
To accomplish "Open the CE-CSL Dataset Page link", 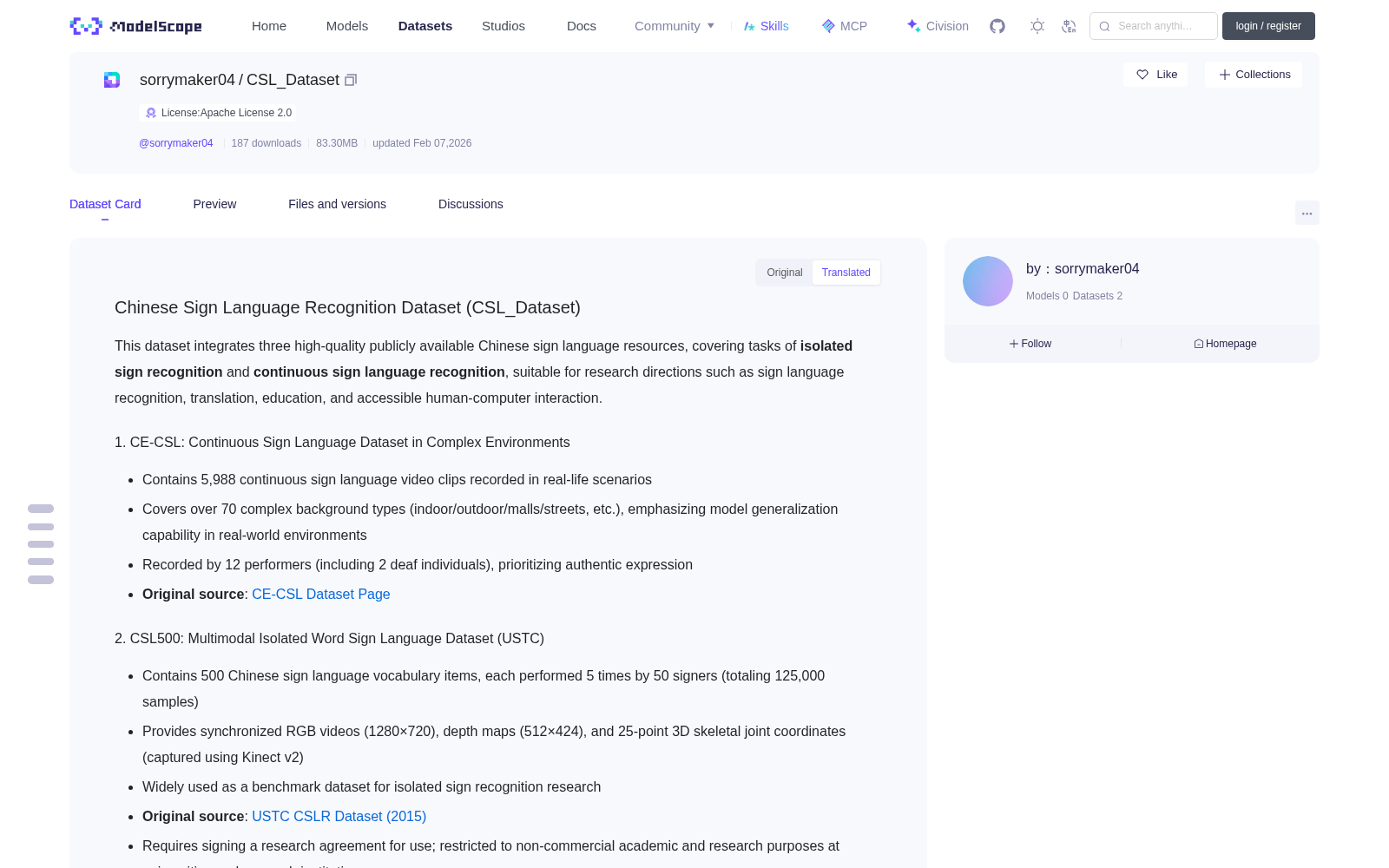I will [x=321, y=594].
